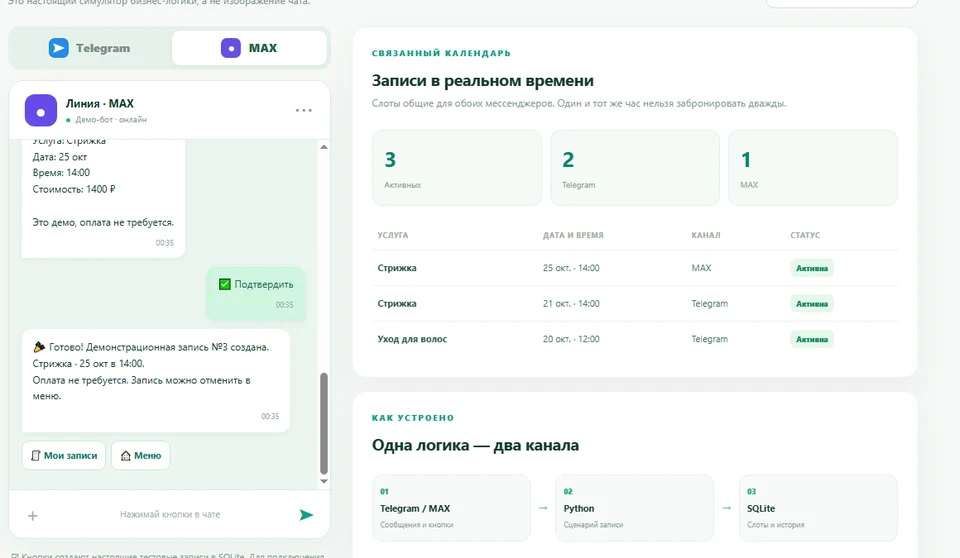Click the Активных counter card
Viewport: 960px width, 558px height.
pos(457,168)
